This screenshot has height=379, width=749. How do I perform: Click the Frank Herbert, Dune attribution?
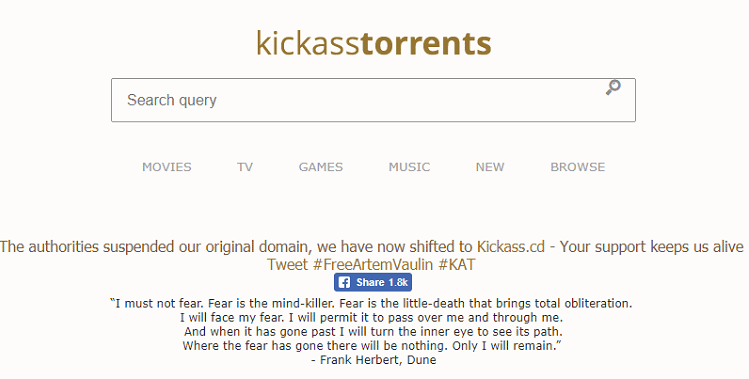point(374,359)
